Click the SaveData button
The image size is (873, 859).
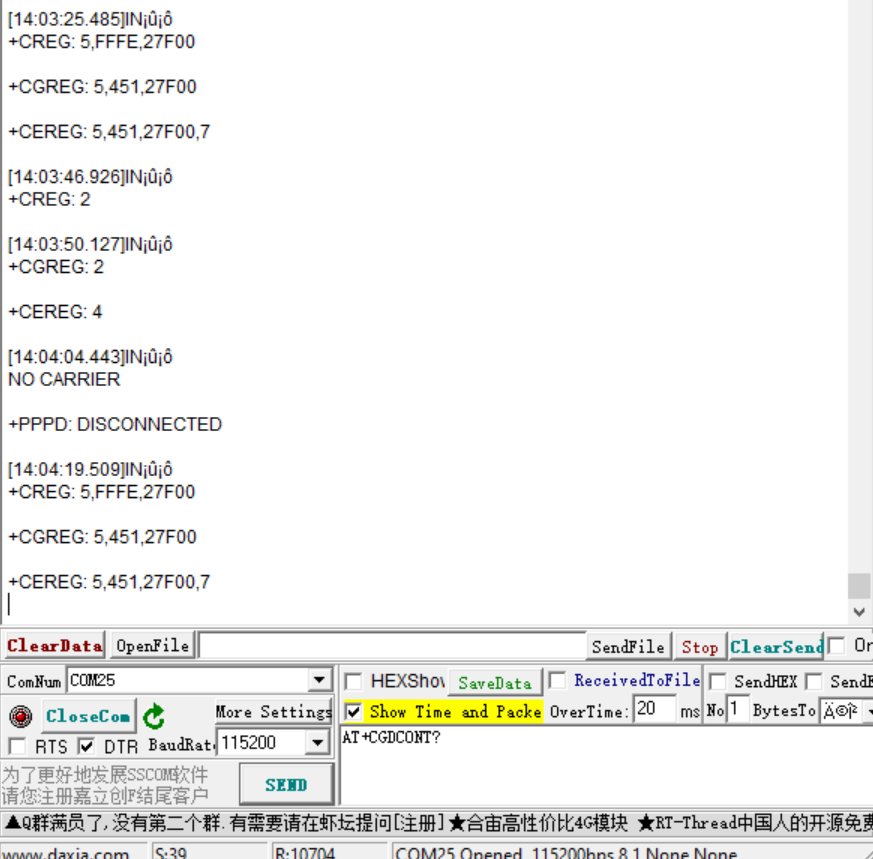click(494, 683)
